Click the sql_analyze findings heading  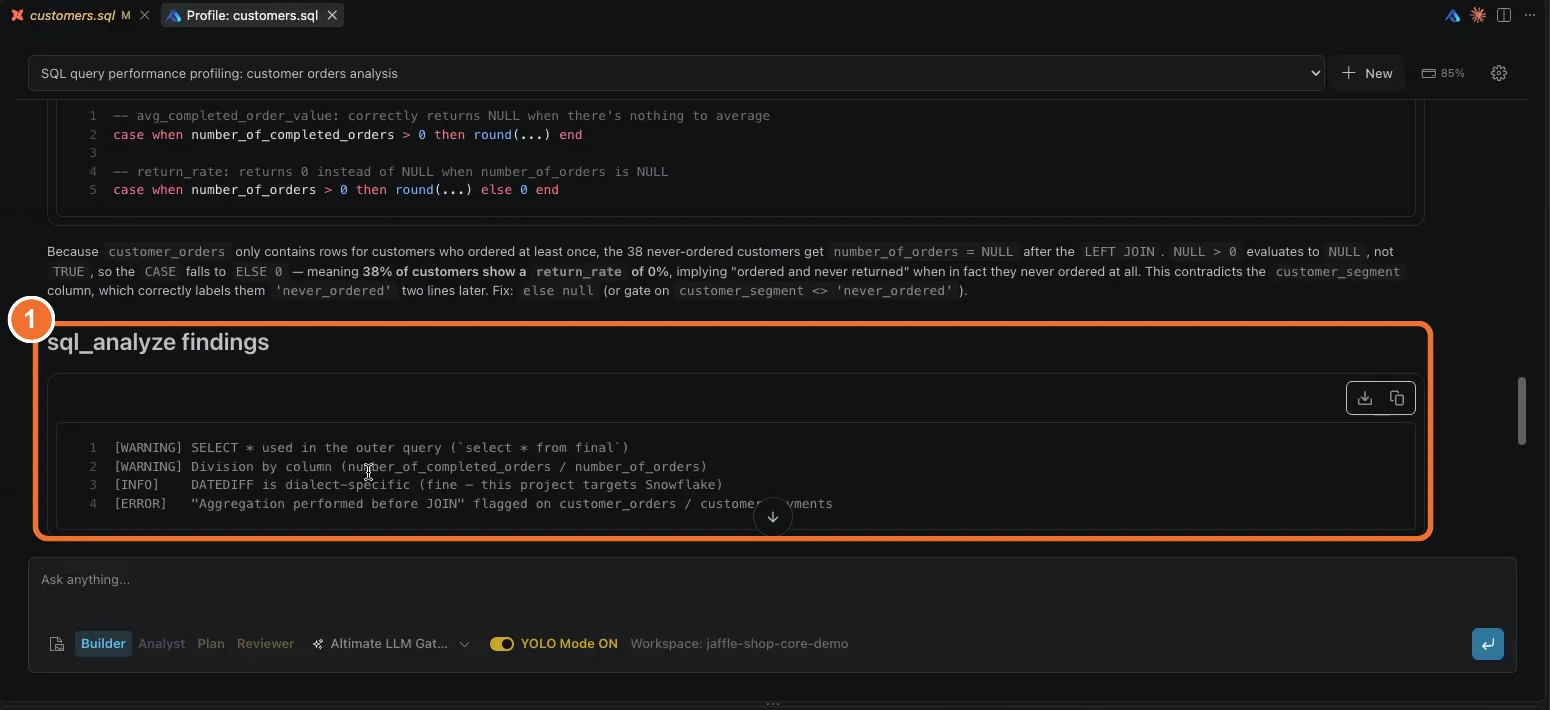(158, 342)
